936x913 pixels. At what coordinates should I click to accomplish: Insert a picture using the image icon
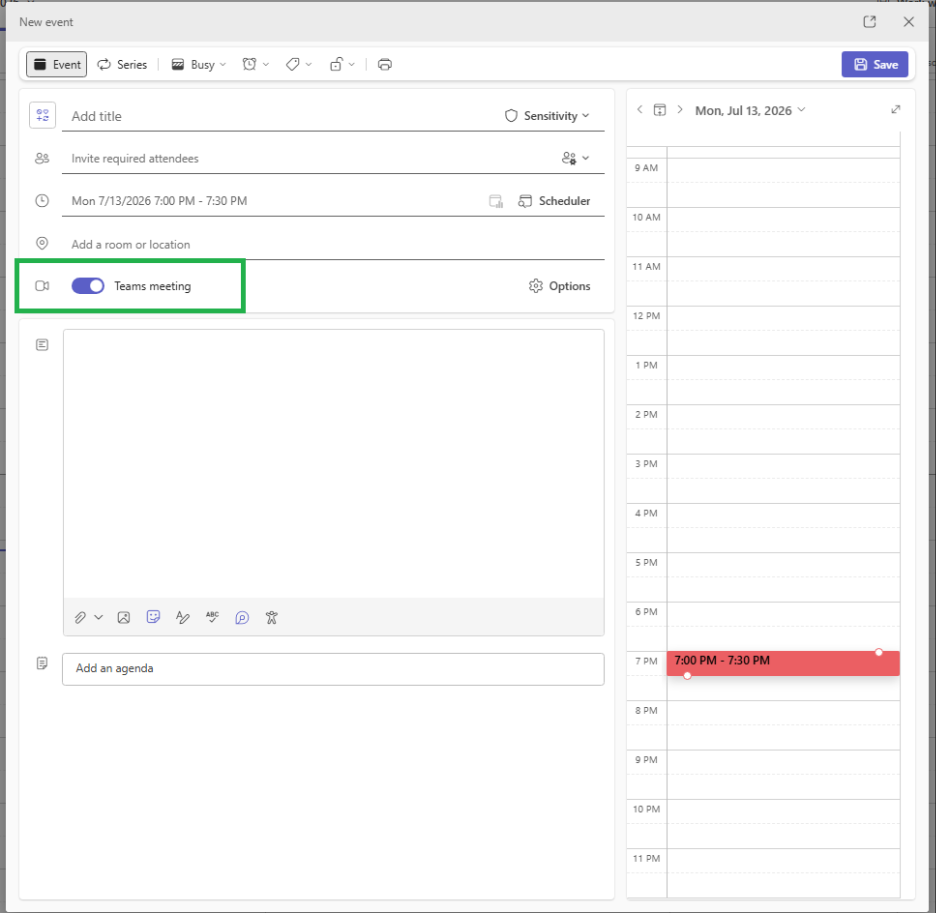(124, 617)
